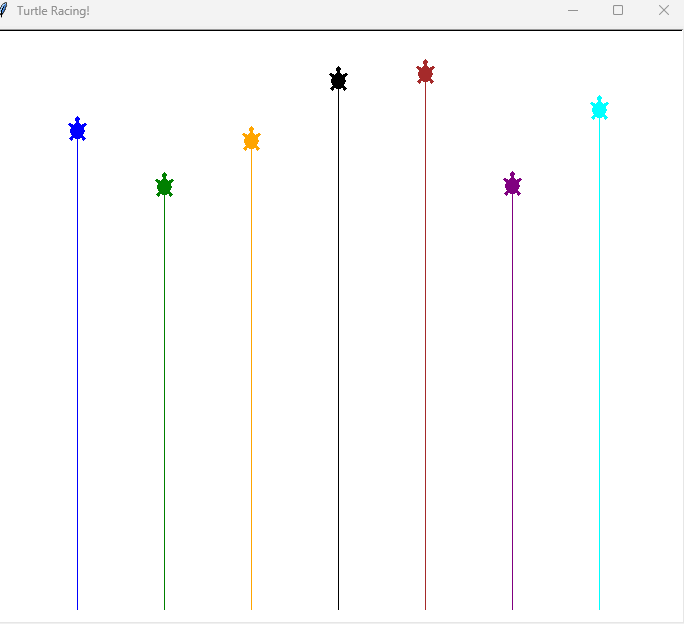Click the brown turtle

click(425, 73)
